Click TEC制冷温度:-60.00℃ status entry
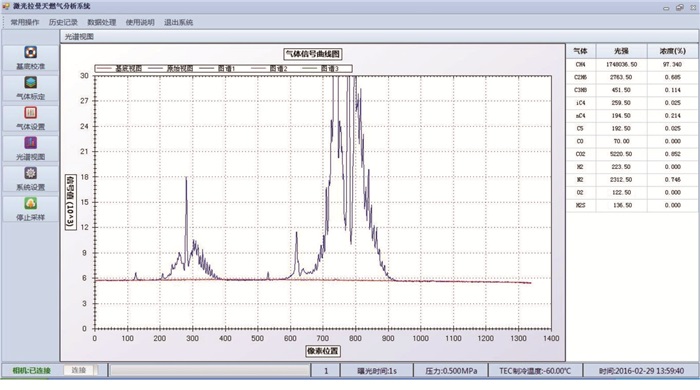This screenshot has height=390, width=700. tap(535, 371)
